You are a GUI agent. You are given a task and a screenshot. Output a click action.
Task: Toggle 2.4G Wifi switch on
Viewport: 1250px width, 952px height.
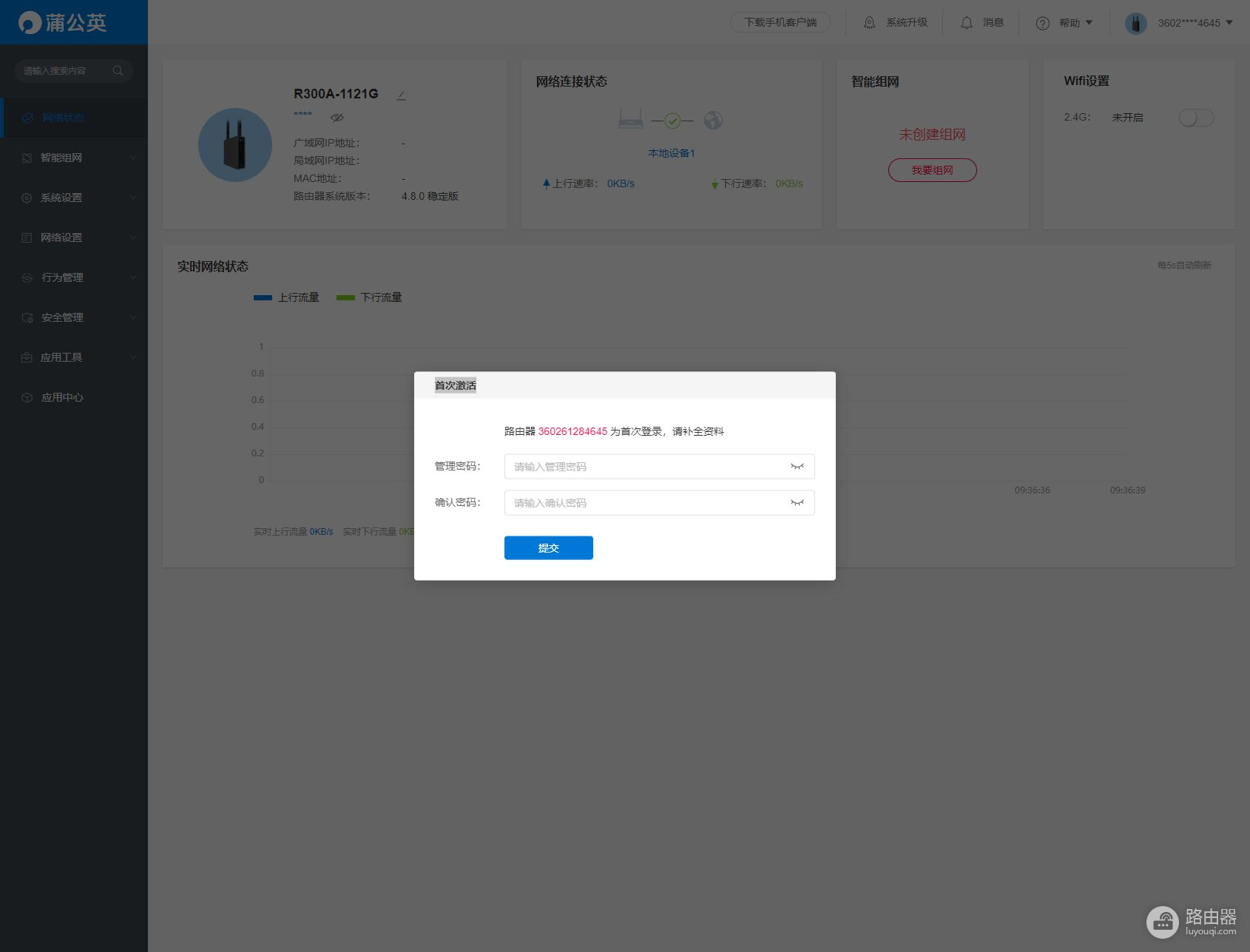(1197, 118)
